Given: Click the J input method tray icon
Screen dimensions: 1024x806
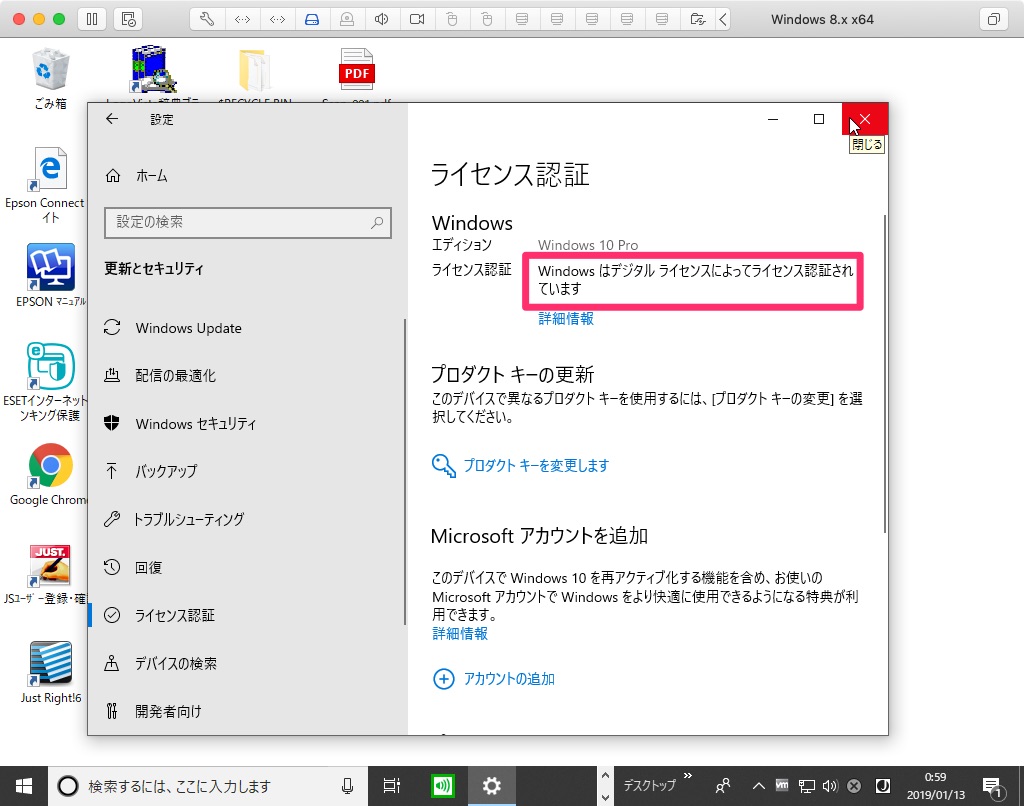Looking at the screenshot, I should tap(882, 786).
